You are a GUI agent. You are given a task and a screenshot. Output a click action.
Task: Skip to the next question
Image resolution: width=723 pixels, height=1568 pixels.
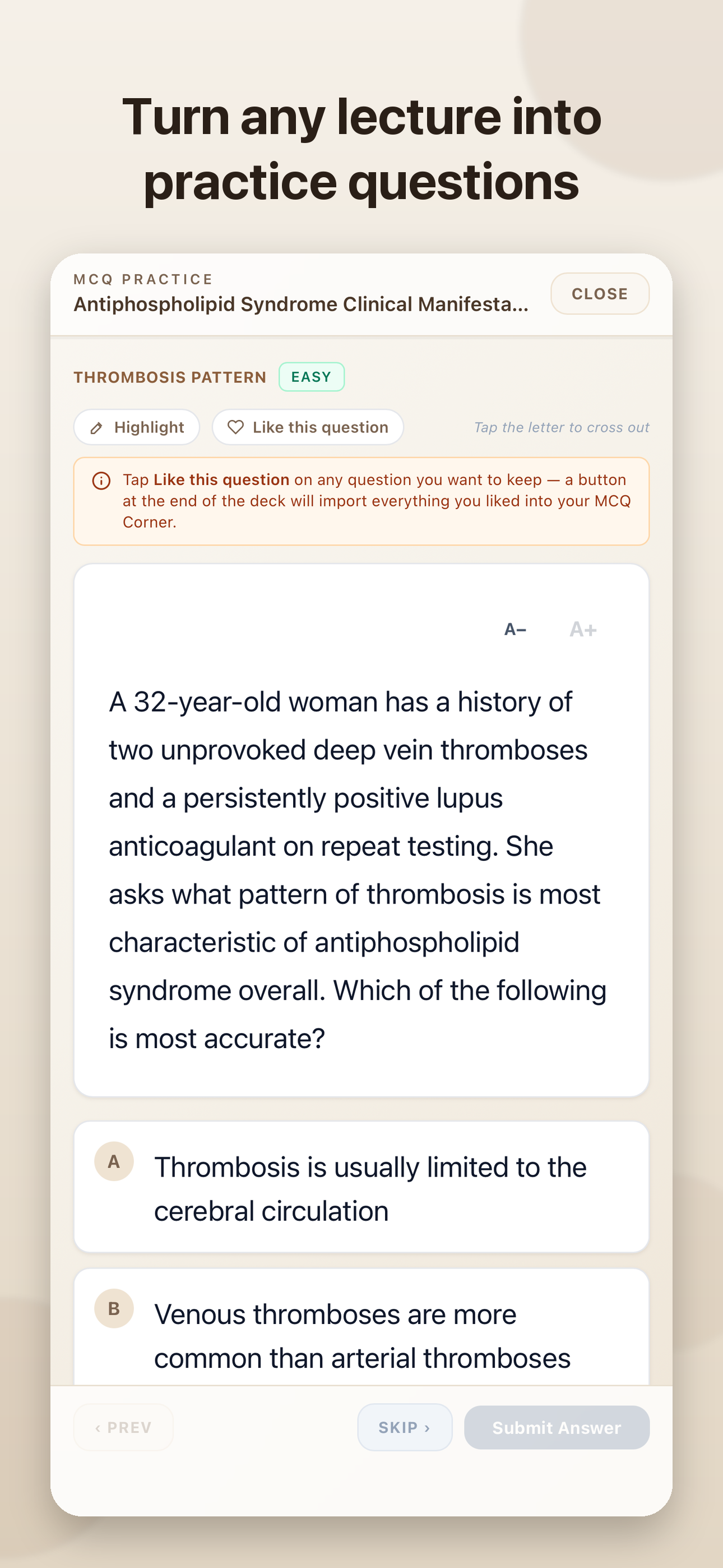[x=405, y=1427]
